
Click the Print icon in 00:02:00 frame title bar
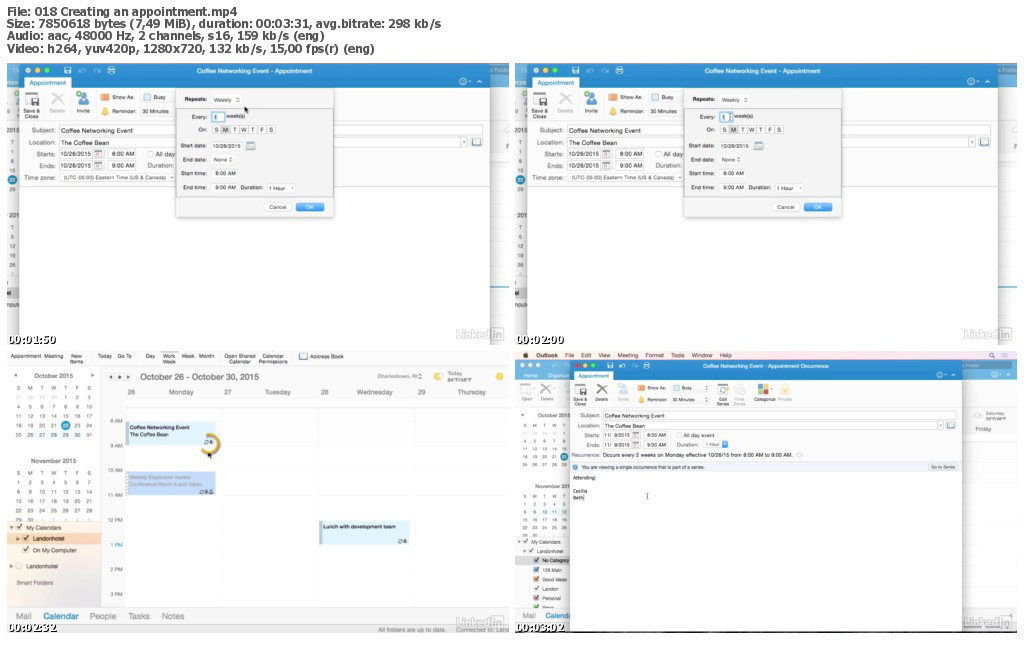click(x=619, y=71)
